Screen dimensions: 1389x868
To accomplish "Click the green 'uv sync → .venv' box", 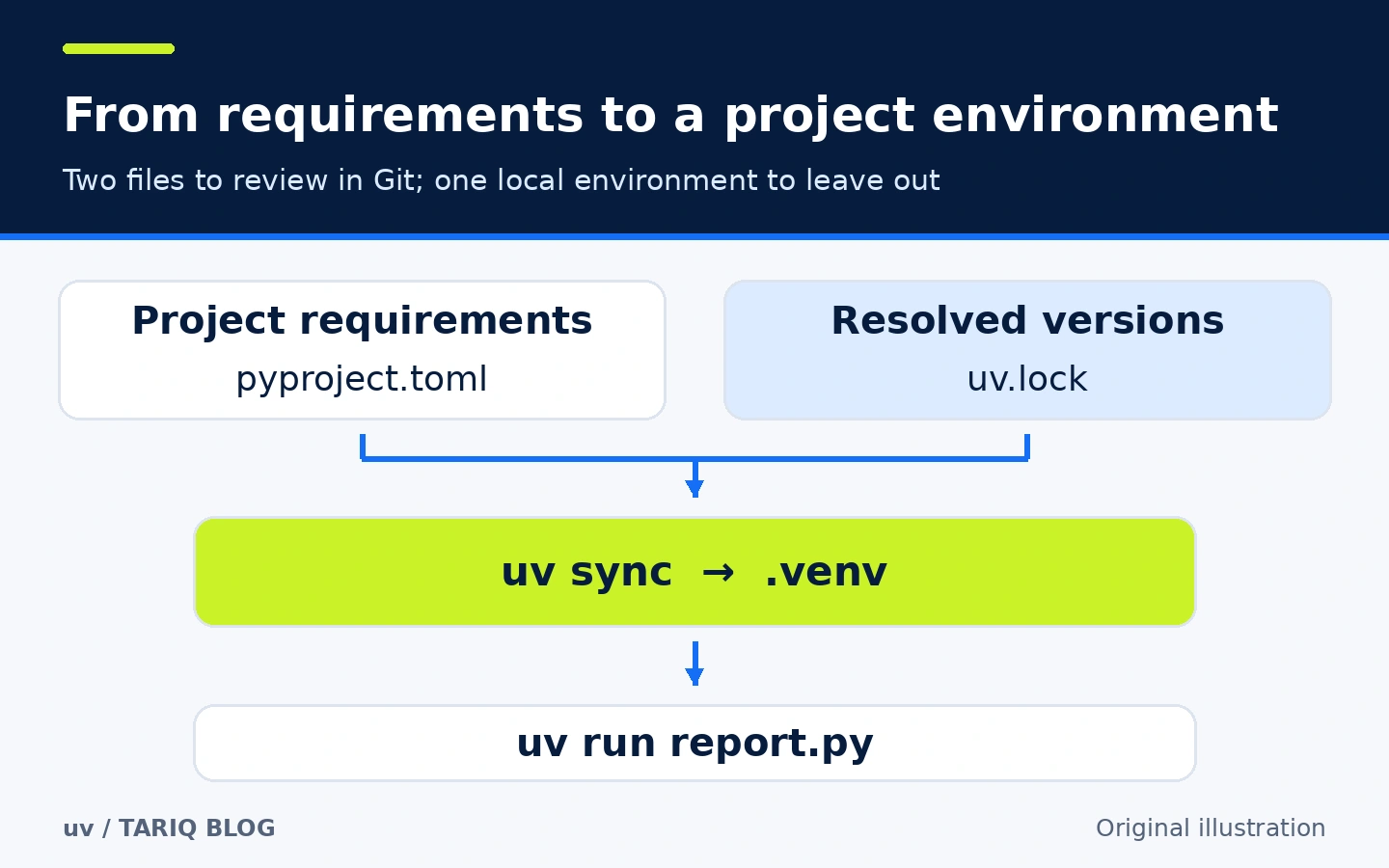I will (x=694, y=572).
